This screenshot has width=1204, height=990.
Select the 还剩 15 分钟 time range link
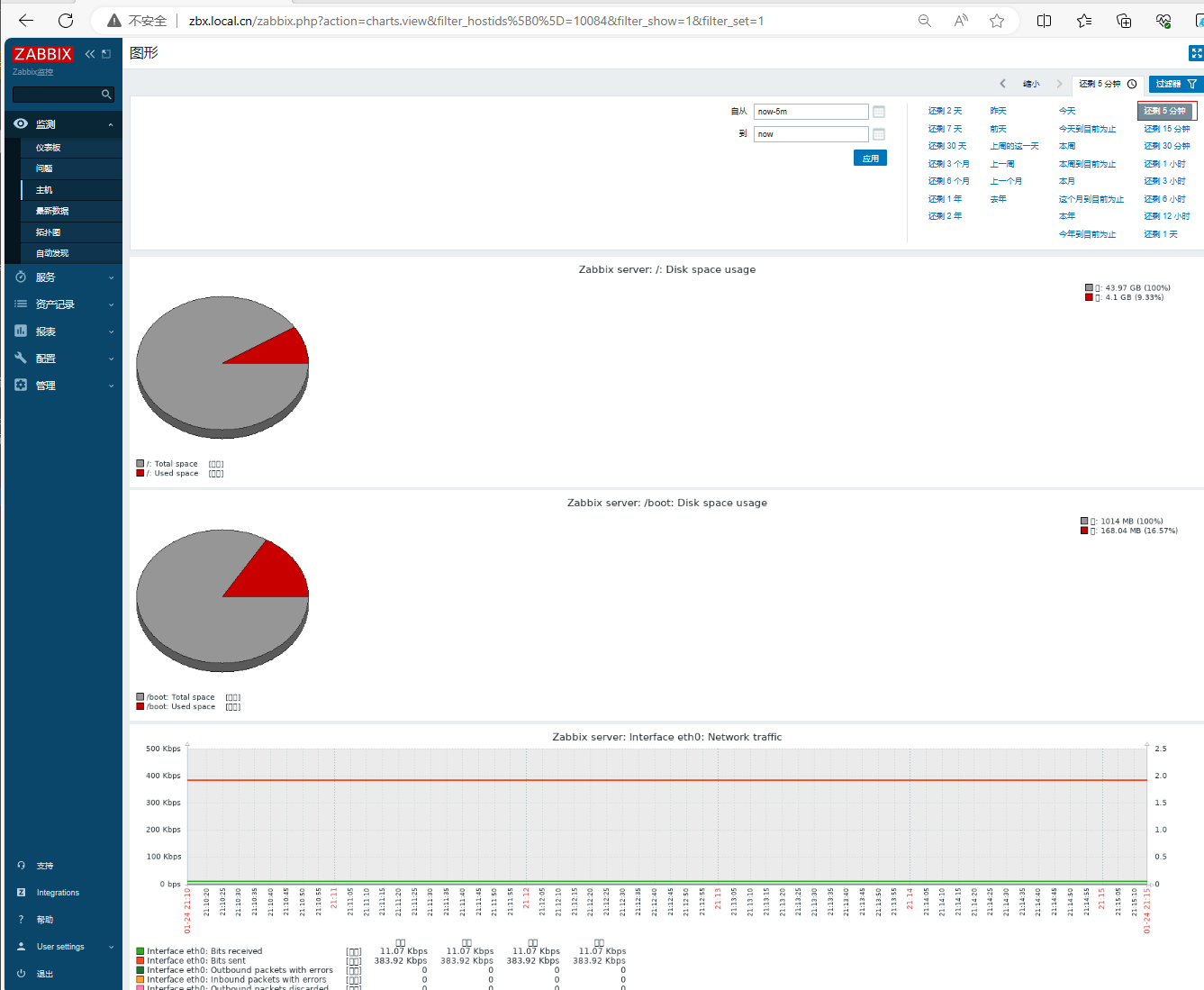click(1166, 129)
